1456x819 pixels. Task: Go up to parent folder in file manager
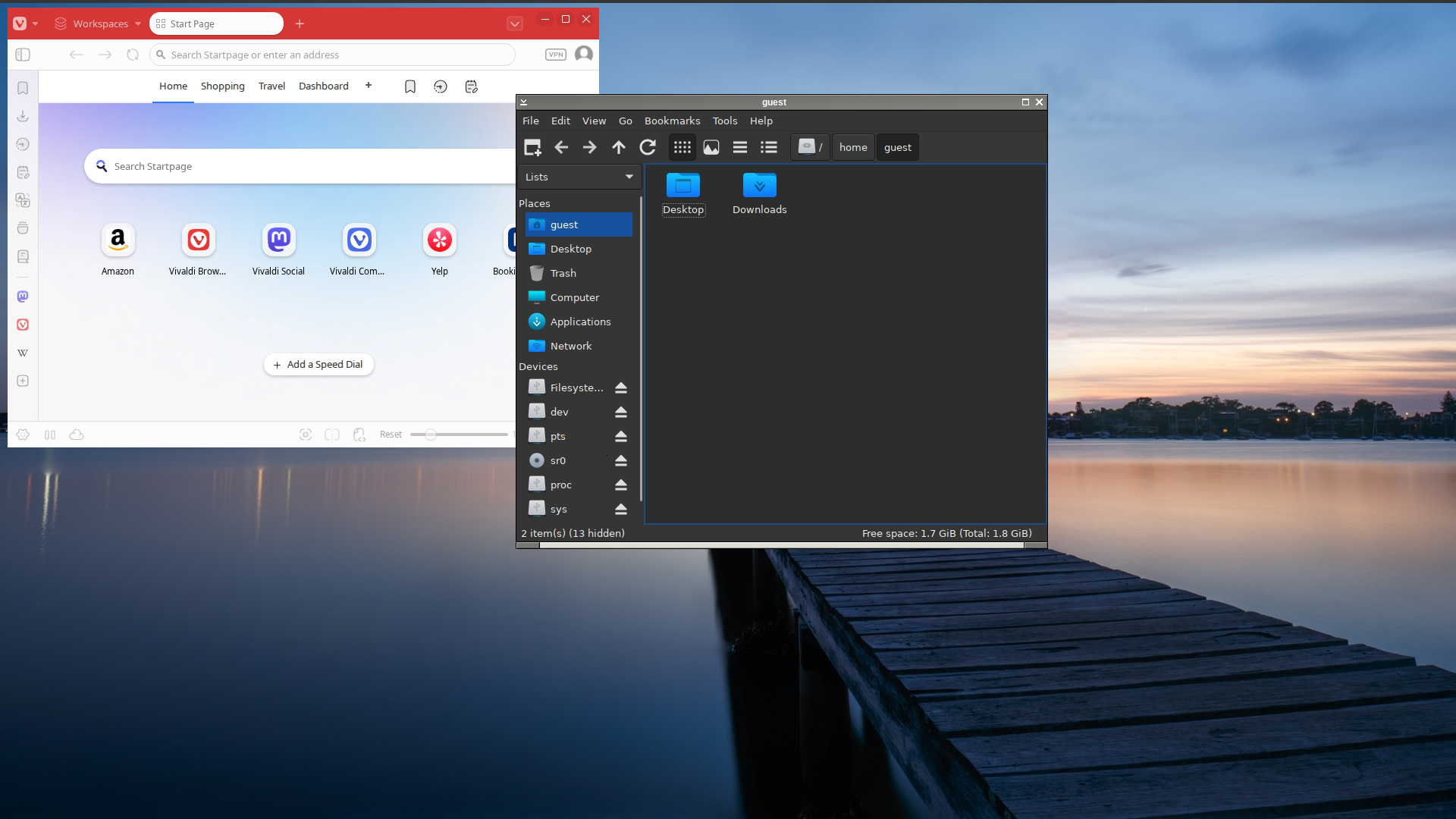(619, 147)
